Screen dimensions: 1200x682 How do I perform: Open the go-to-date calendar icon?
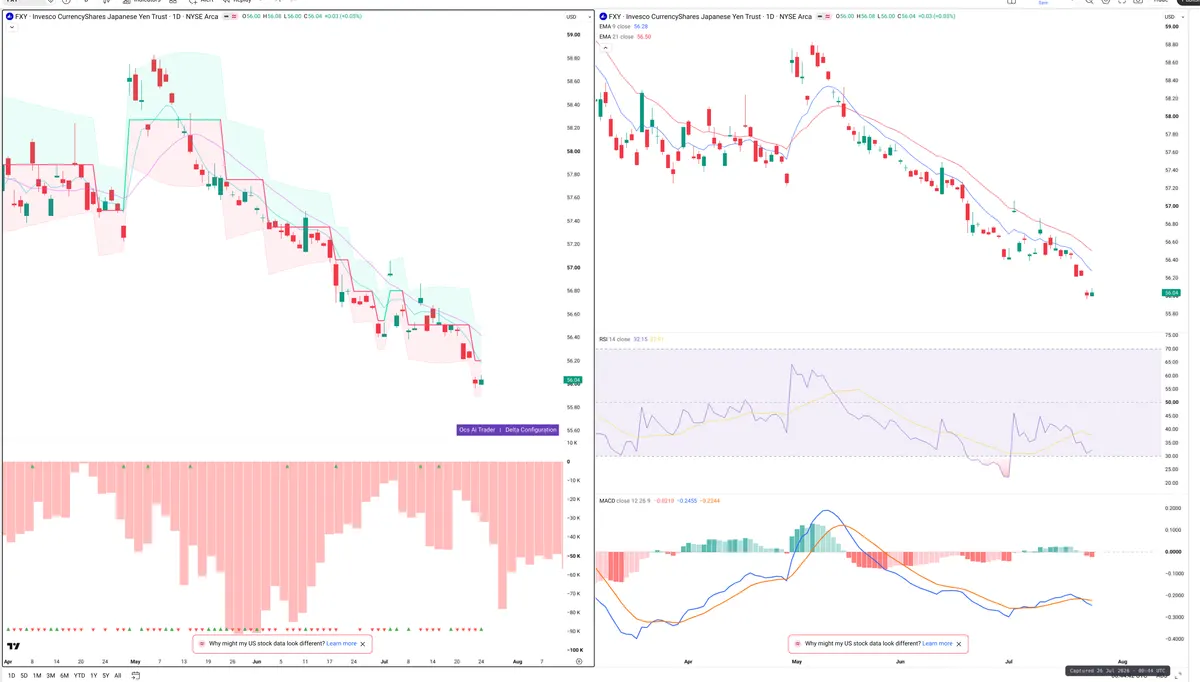135,675
